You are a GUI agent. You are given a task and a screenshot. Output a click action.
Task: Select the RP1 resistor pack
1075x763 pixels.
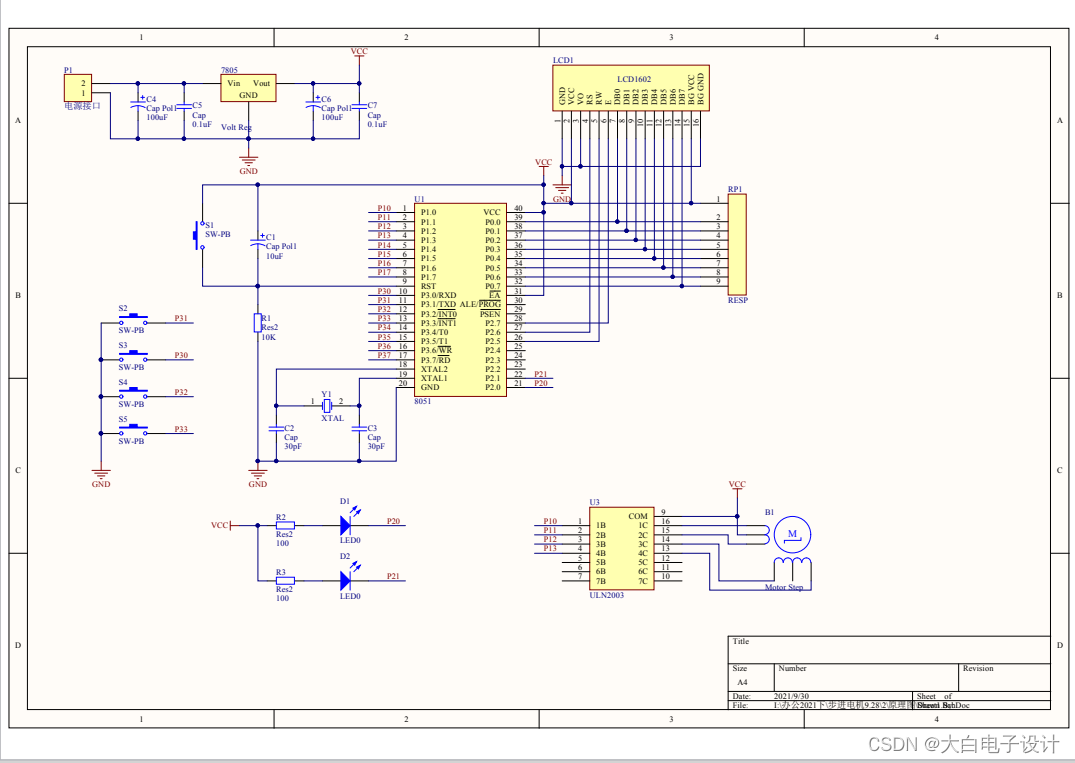click(737, 244)
